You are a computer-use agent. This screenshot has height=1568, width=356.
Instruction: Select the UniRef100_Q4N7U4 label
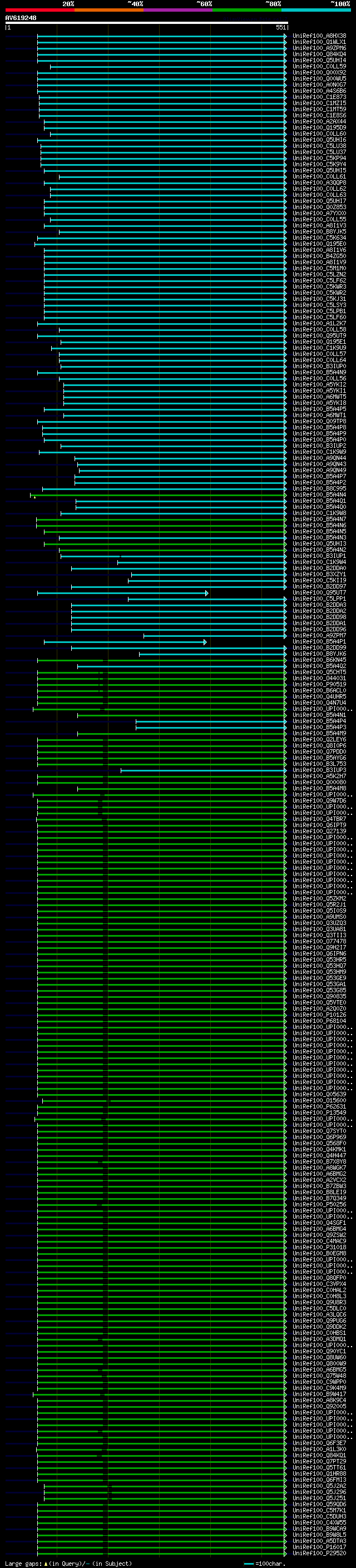pos(319,703)
